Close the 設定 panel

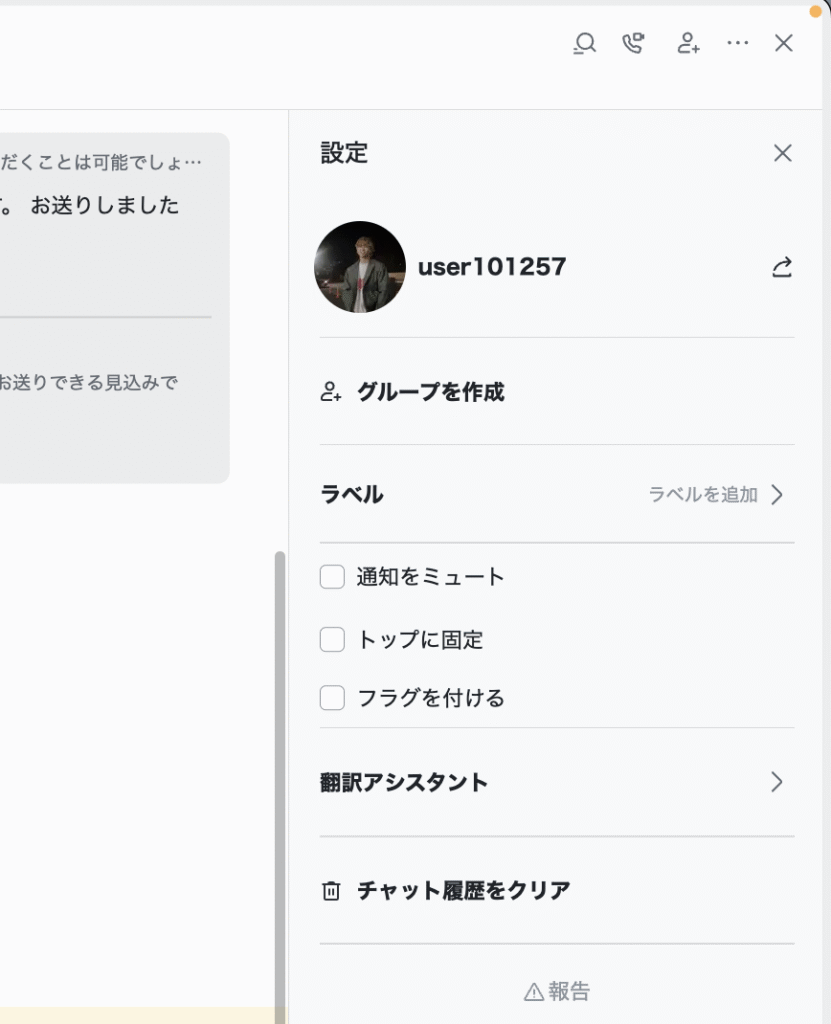click(x=783, y=153)
